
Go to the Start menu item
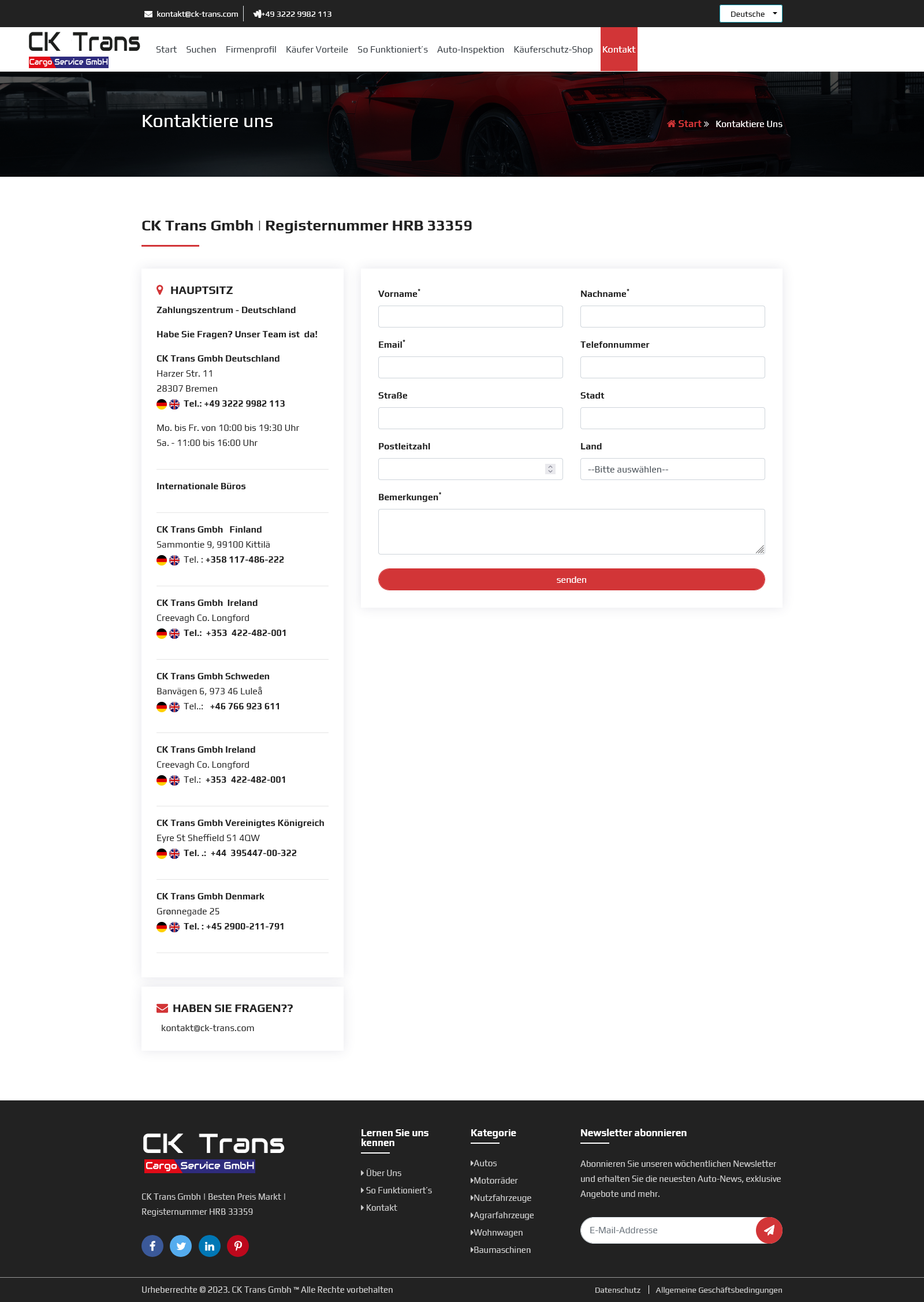click(166, 50)
